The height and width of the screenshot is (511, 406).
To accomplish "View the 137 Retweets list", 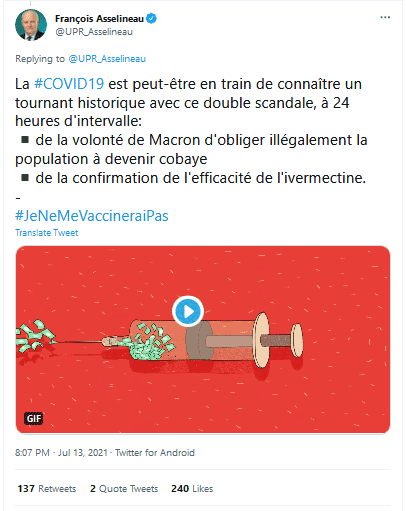I will pyautogui.click(x=47, y=489).
